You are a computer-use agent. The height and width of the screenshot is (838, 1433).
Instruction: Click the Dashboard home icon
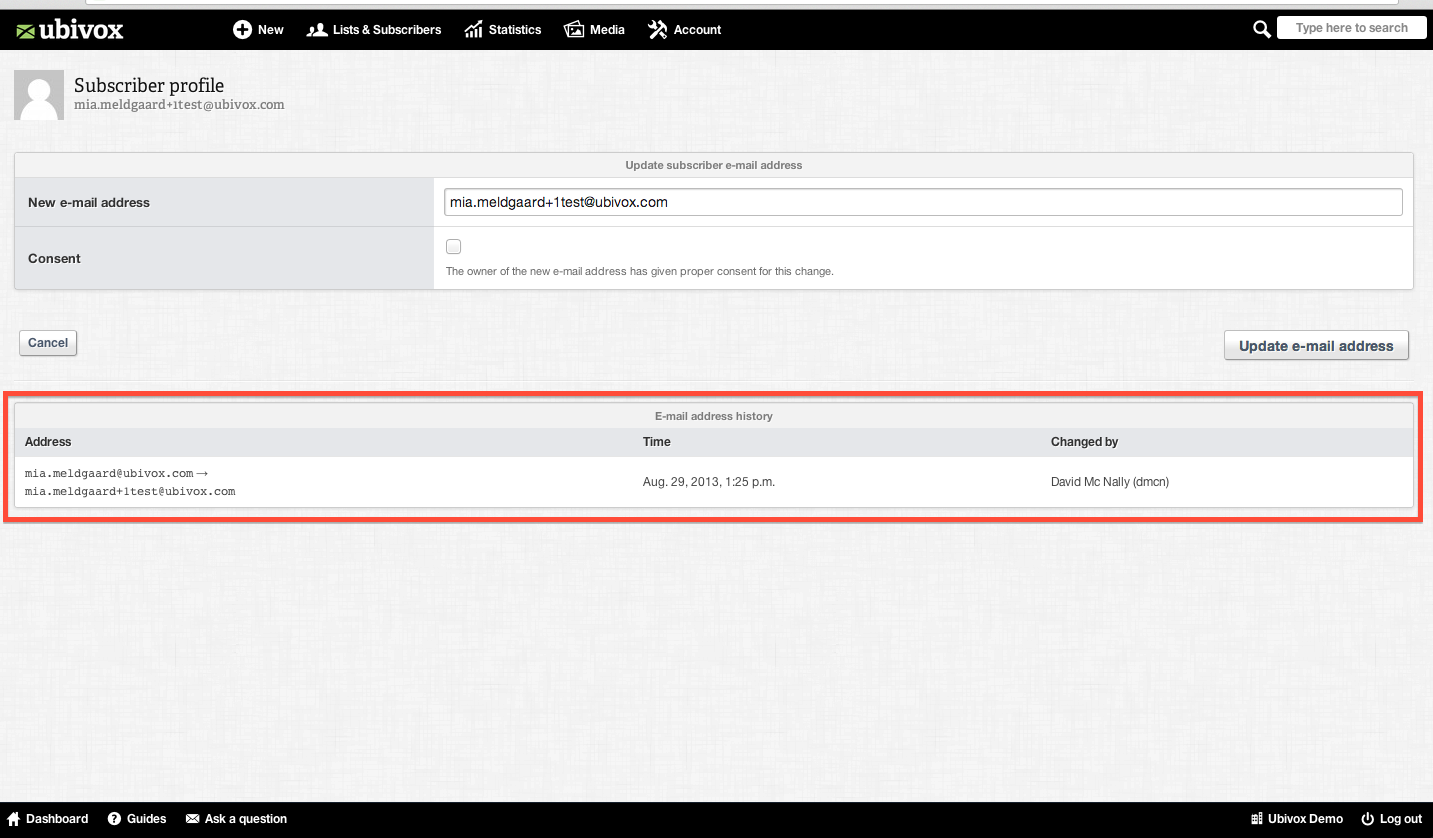point(14,819)
